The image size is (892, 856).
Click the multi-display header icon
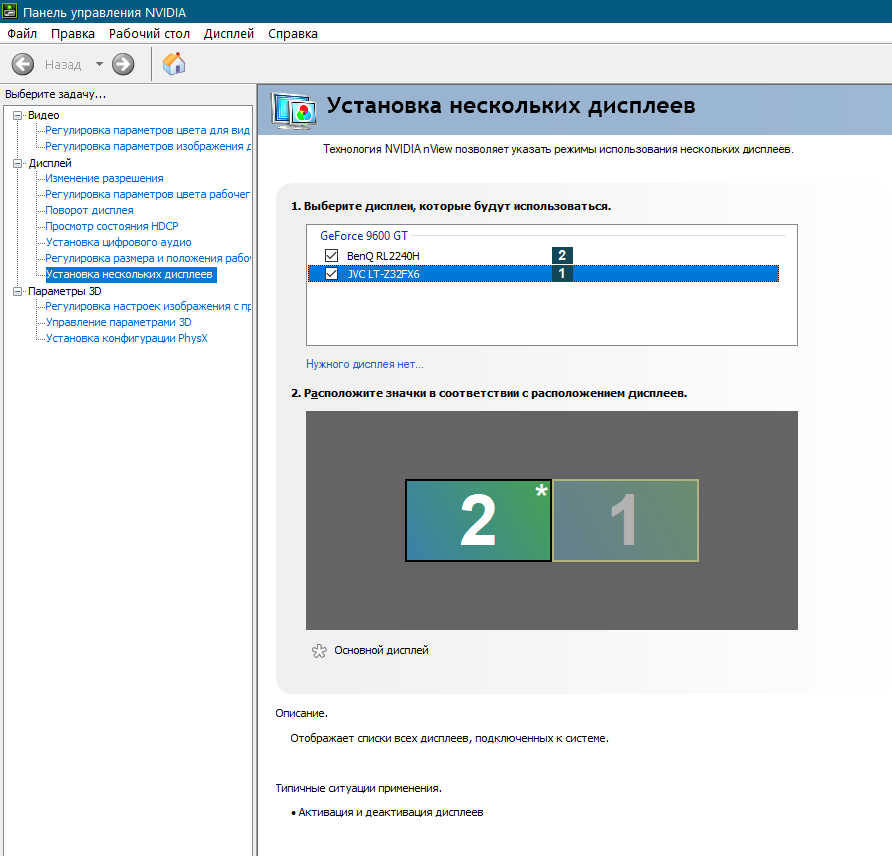click(x=294, y=111)
